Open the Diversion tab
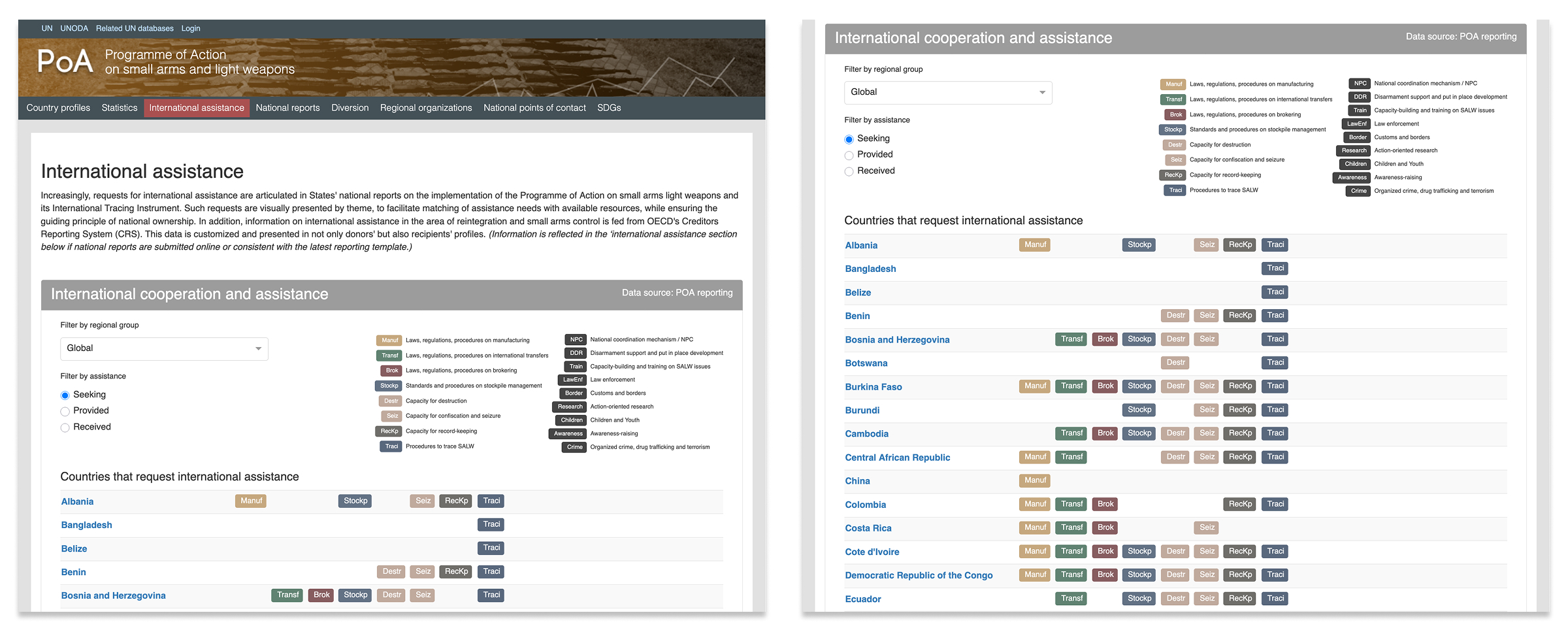This screenshot has height=634, width=1568. tap(350, 107)
